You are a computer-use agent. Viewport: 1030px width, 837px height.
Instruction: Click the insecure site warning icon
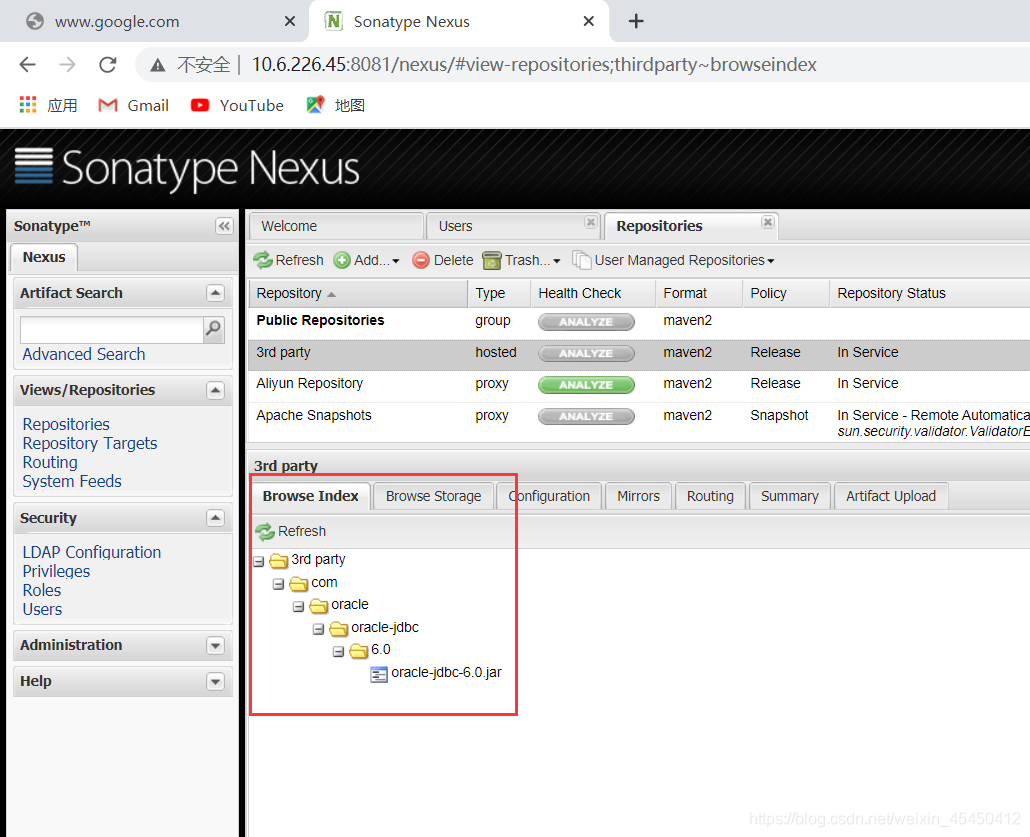pyautogui.click(x=158, y=65)
